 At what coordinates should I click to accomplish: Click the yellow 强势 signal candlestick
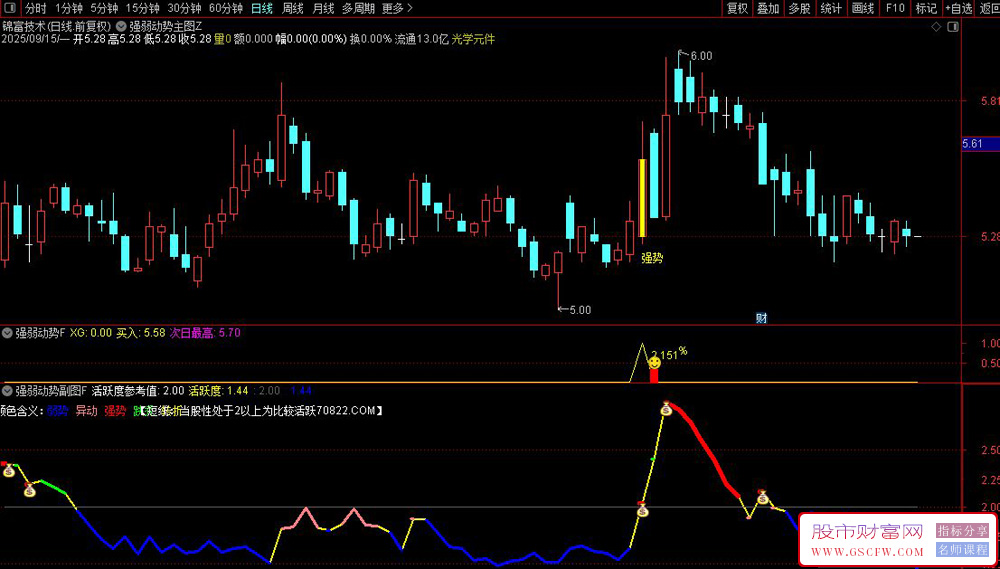pos(642,198)
